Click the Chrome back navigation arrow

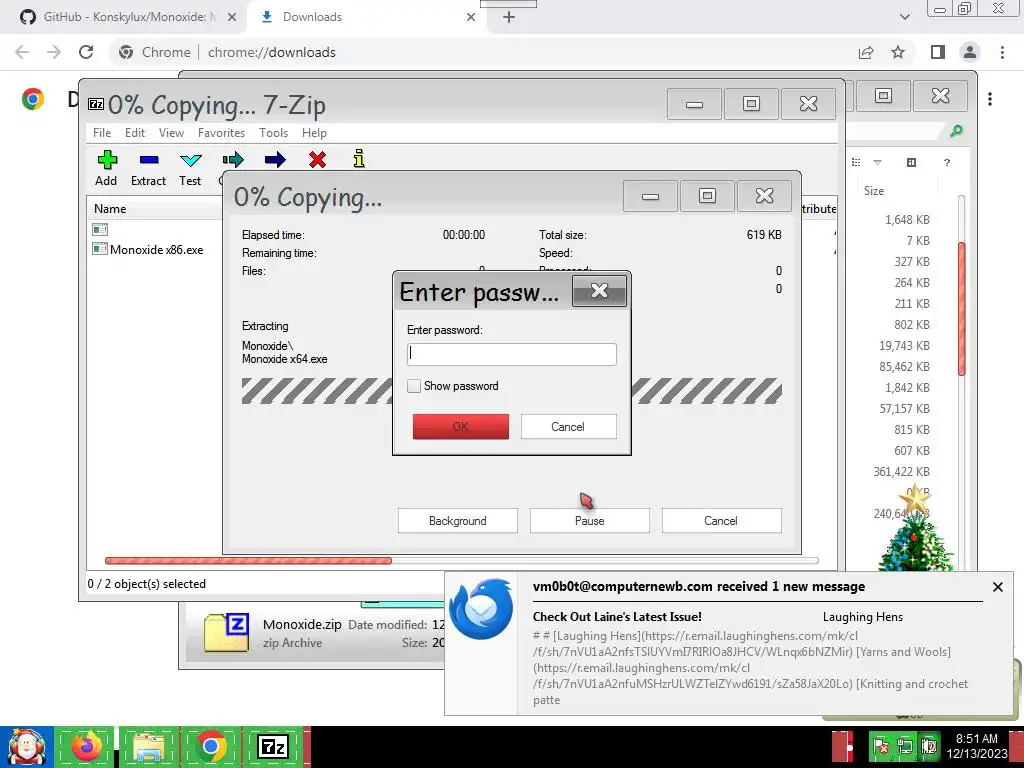[x=22, y=52]
